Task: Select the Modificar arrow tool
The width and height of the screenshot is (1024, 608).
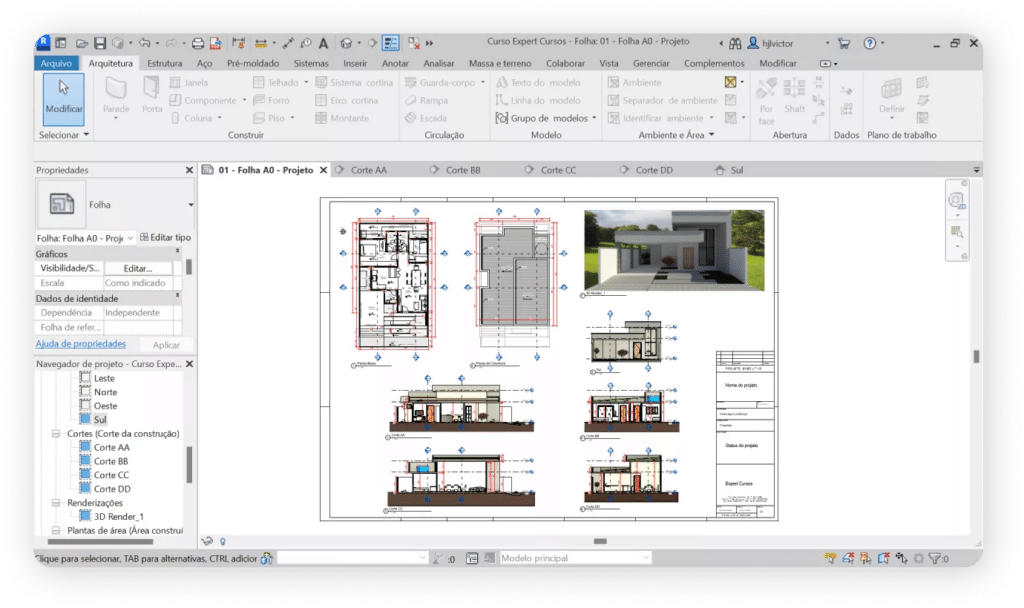Action: point(64,97)
